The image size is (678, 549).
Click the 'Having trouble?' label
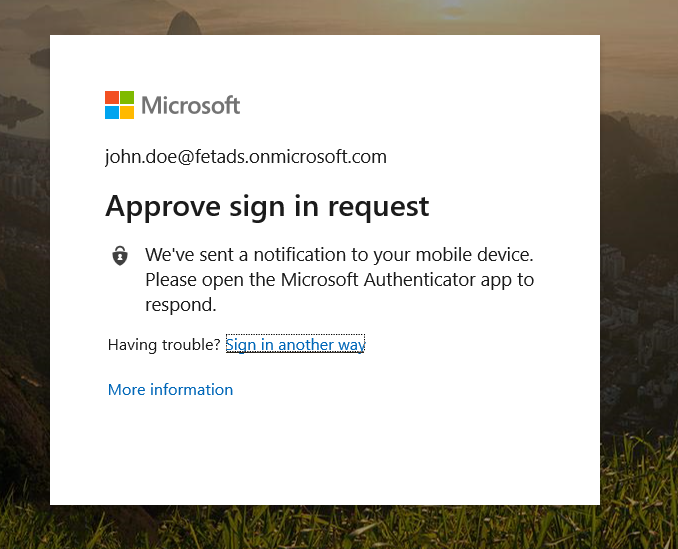click(x=164, y=345)
